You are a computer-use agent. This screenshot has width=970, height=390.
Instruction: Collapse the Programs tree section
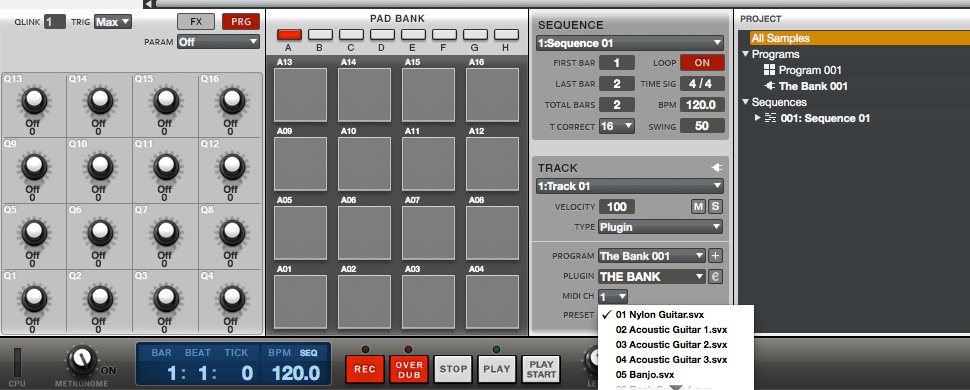pos(745,54)
